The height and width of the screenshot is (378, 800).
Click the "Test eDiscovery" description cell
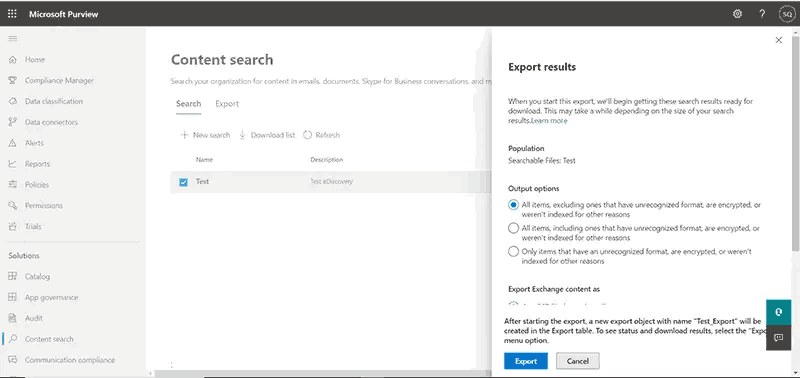(x=331, y=182)
